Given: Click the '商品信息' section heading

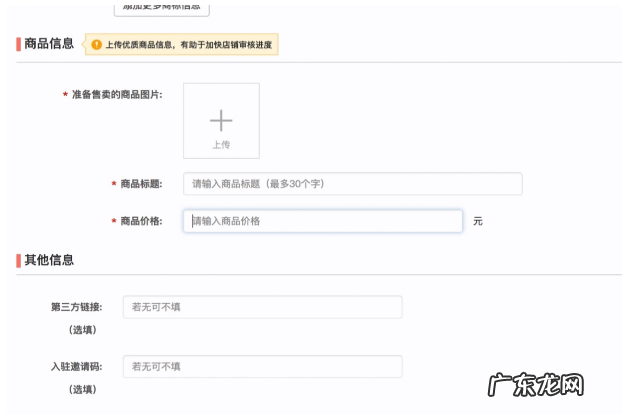Looking at the screenshot, I should coord(49,43).
